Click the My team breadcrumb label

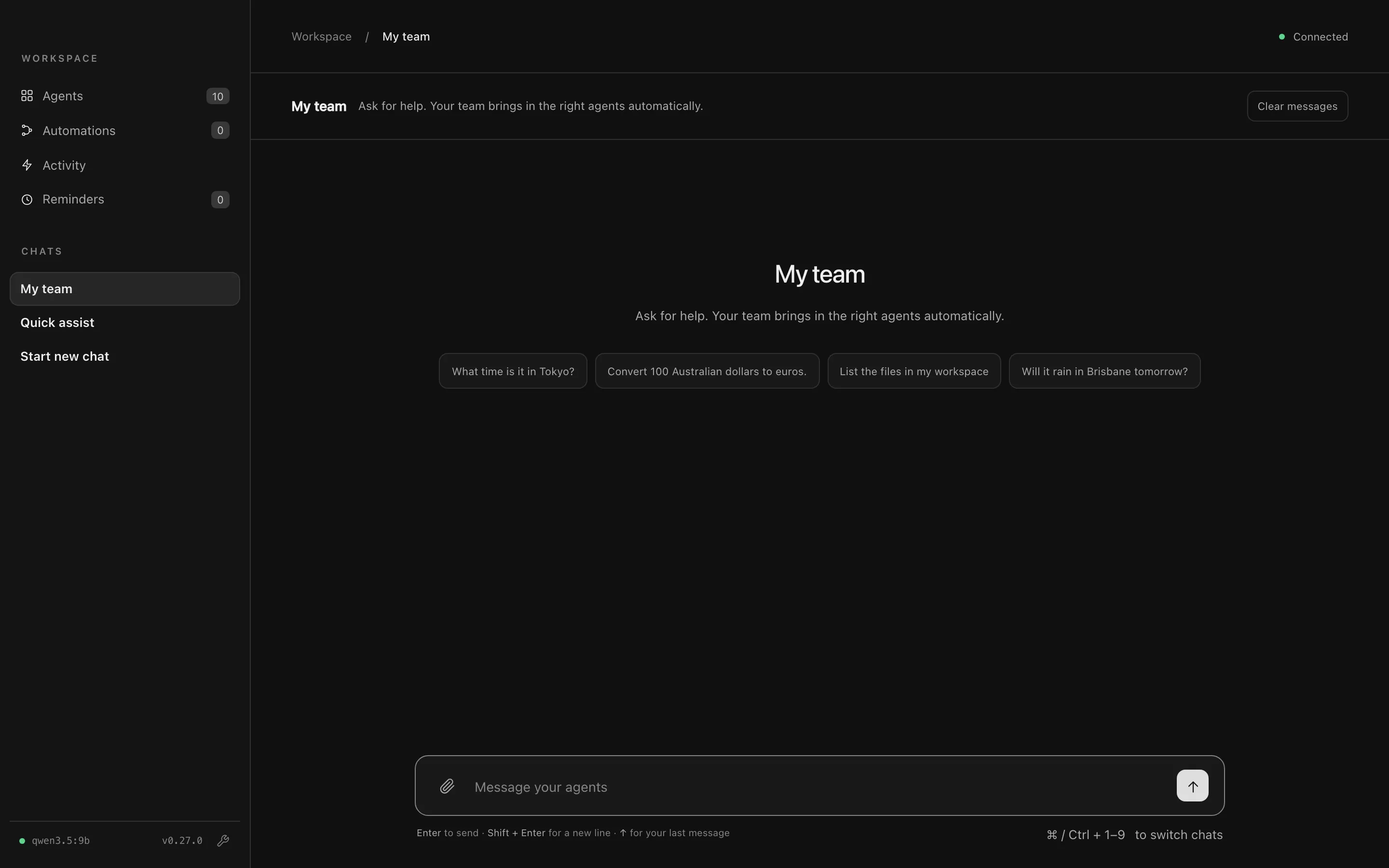pos(406,37)
